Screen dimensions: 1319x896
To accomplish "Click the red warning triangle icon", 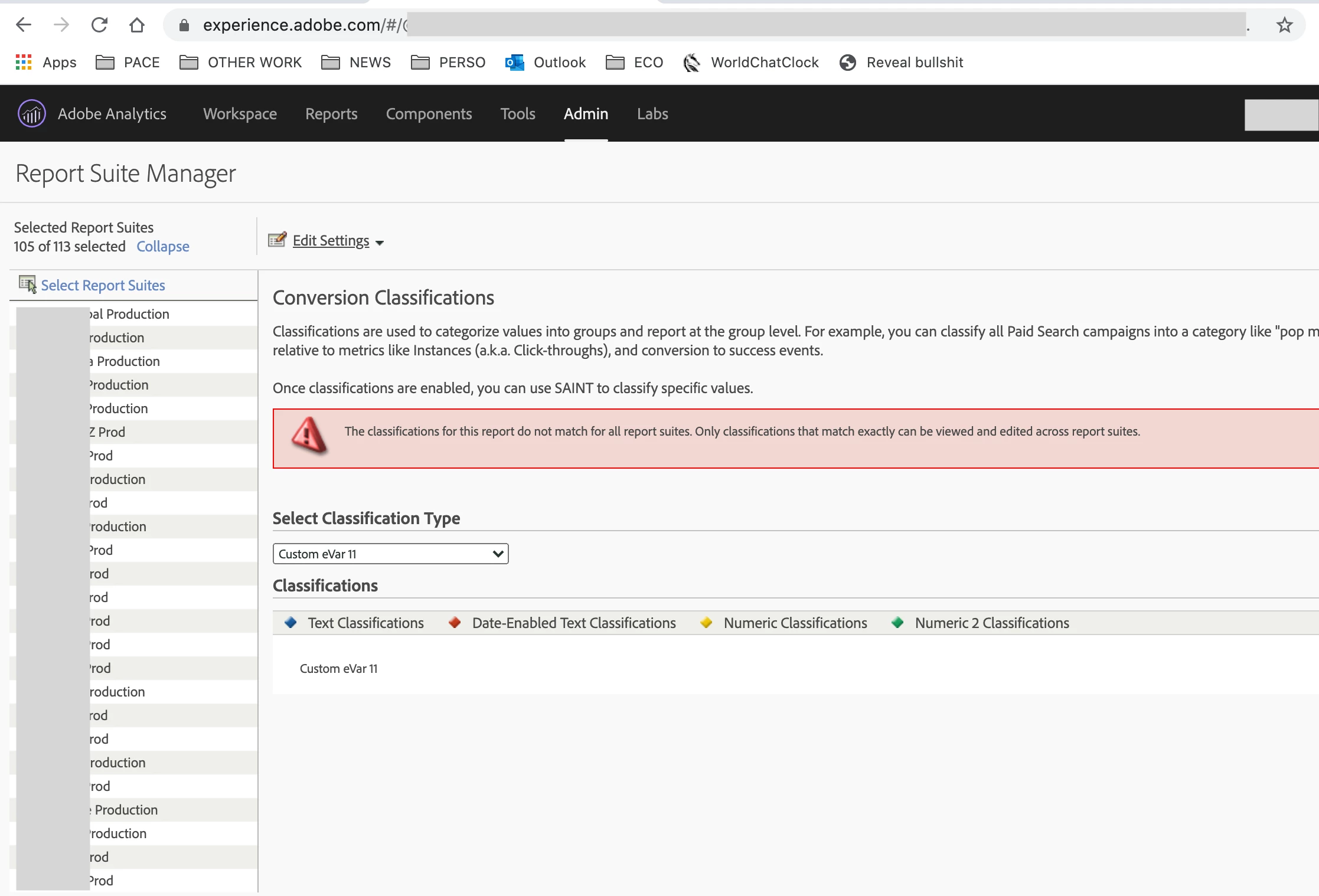I will (309, 436).
